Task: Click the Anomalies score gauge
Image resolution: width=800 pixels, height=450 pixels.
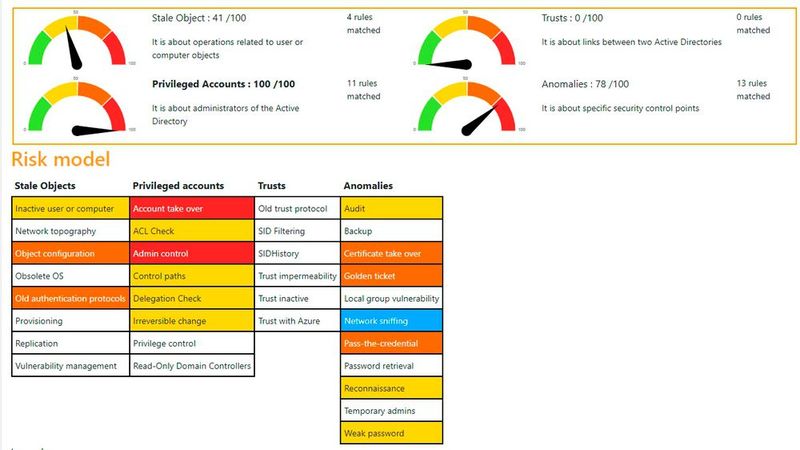Action: (466, 107)
